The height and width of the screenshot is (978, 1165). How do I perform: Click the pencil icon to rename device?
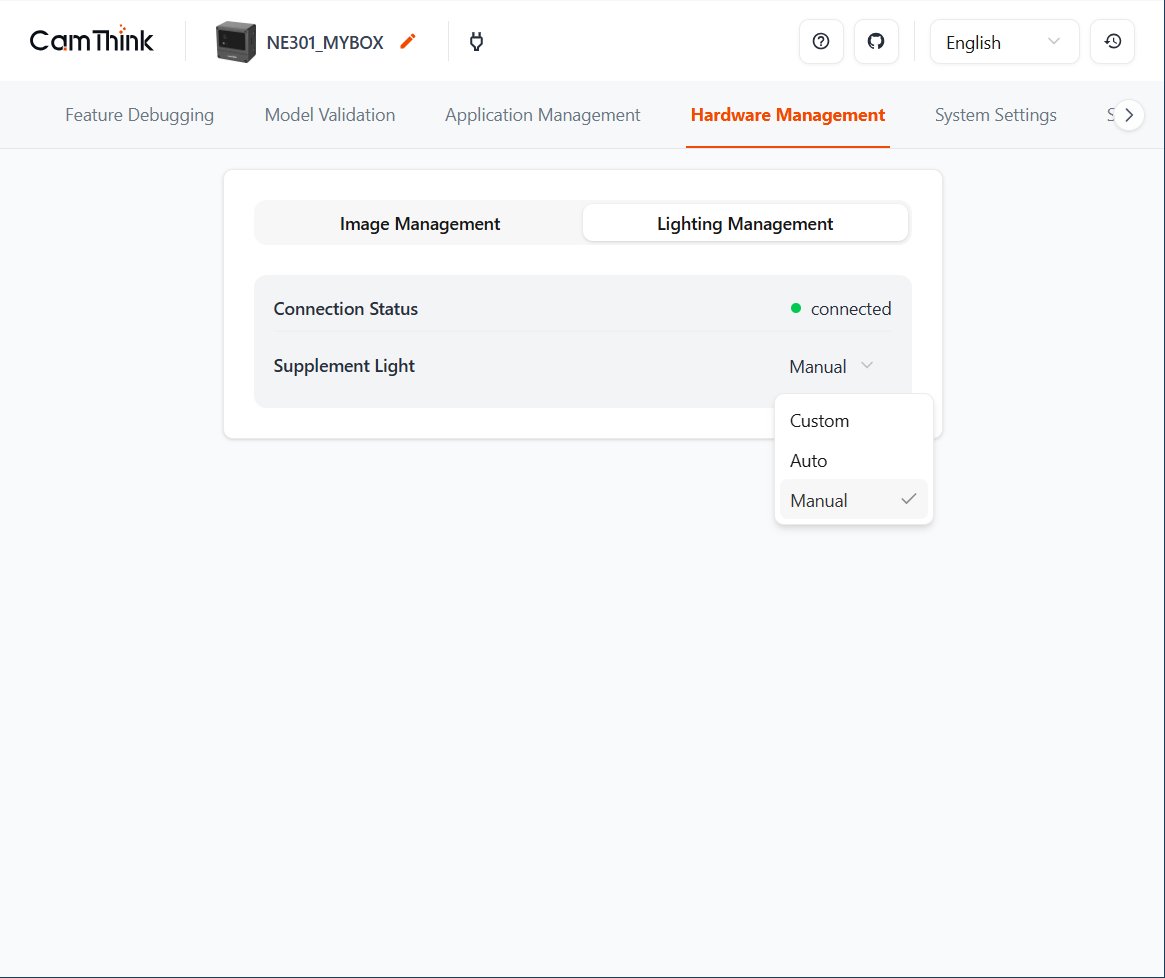tap(408, 42)
